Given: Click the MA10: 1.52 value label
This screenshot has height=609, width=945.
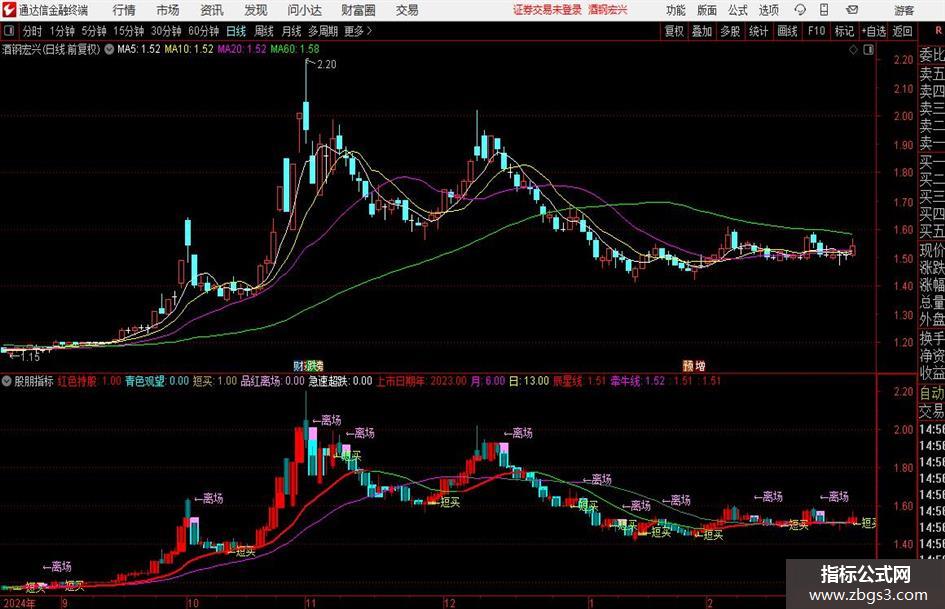Looking at the screenshot, I should pos(189,49).
